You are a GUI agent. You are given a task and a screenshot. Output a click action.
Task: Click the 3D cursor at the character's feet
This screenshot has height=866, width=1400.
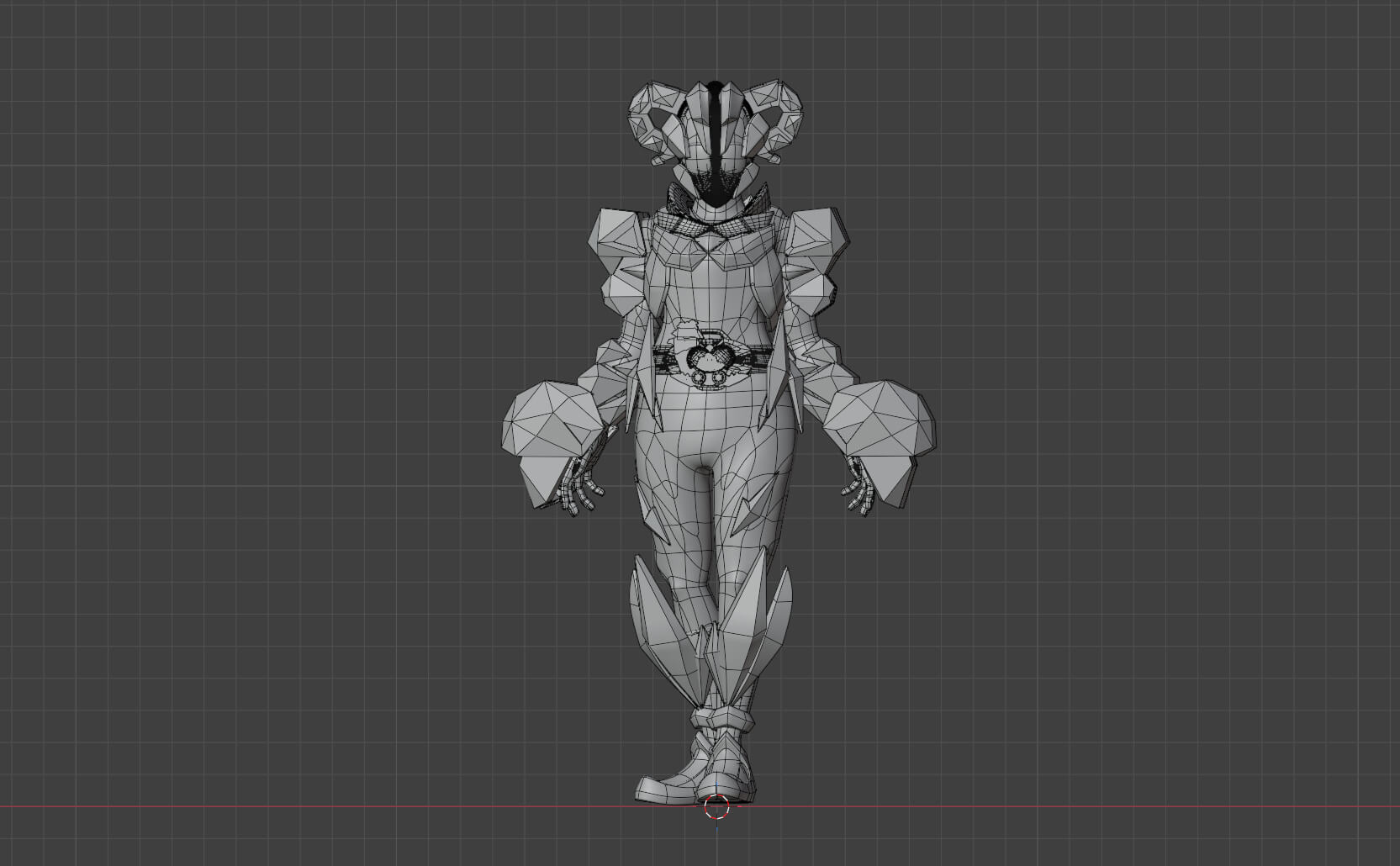716,807
